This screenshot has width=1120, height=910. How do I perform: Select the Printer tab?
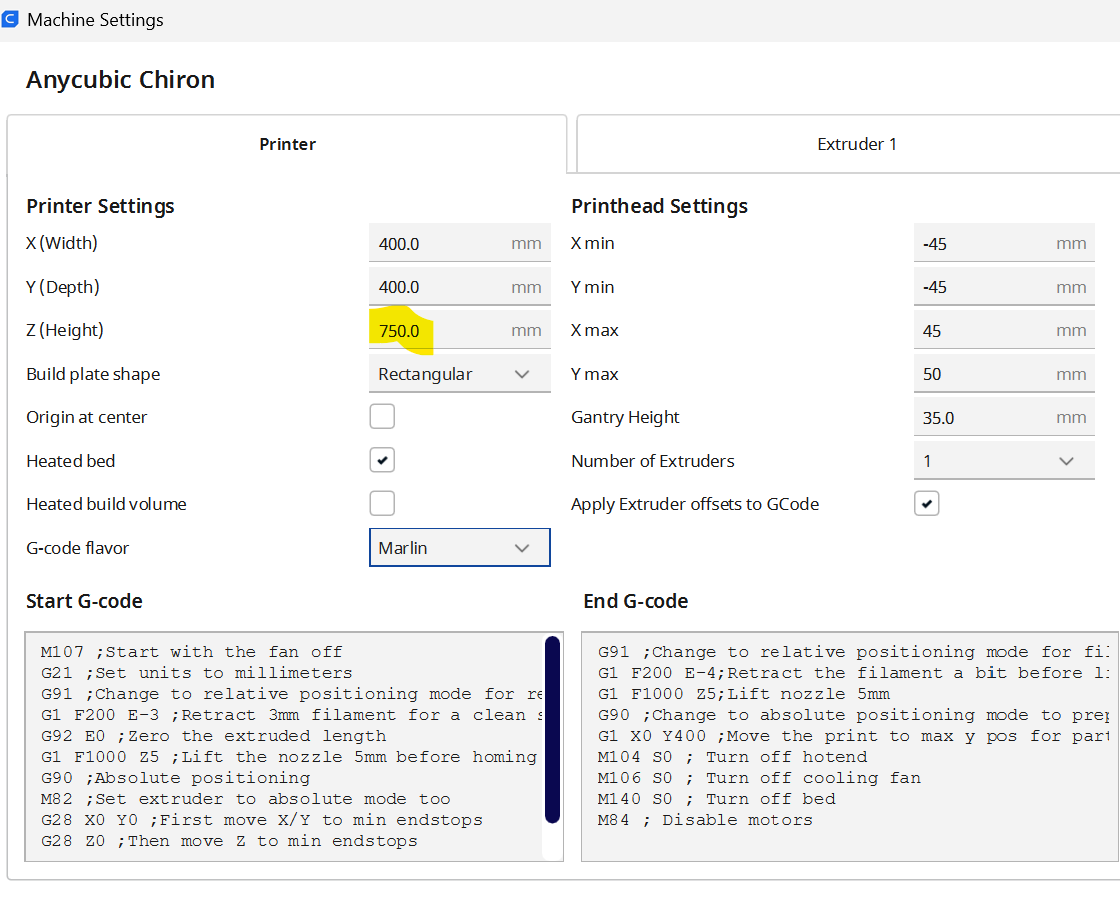[287, 144]
